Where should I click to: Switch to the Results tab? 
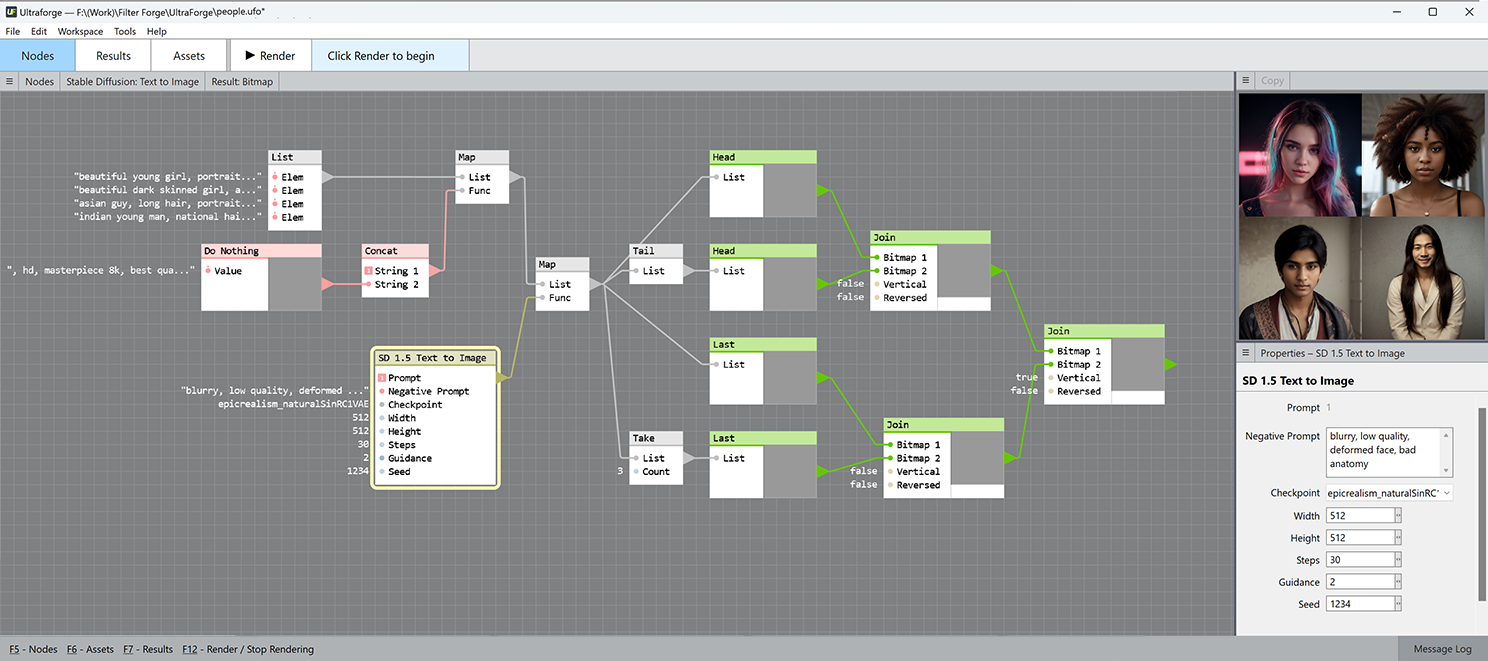point(113,56)
